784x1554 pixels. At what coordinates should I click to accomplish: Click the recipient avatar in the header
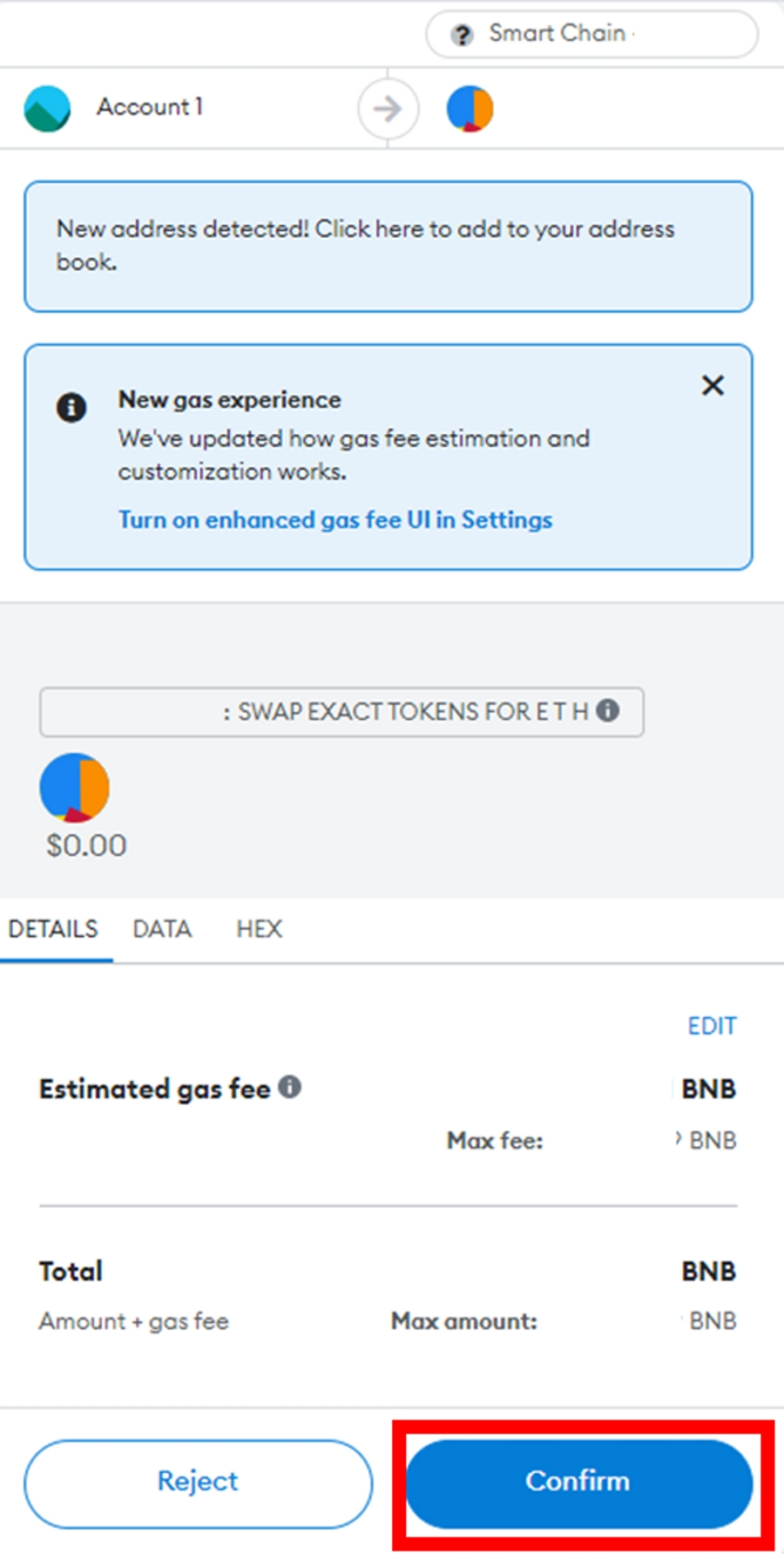coord(470,109)
